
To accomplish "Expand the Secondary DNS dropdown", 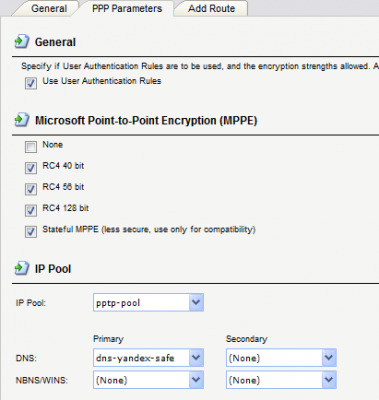I will click(329, 358).
